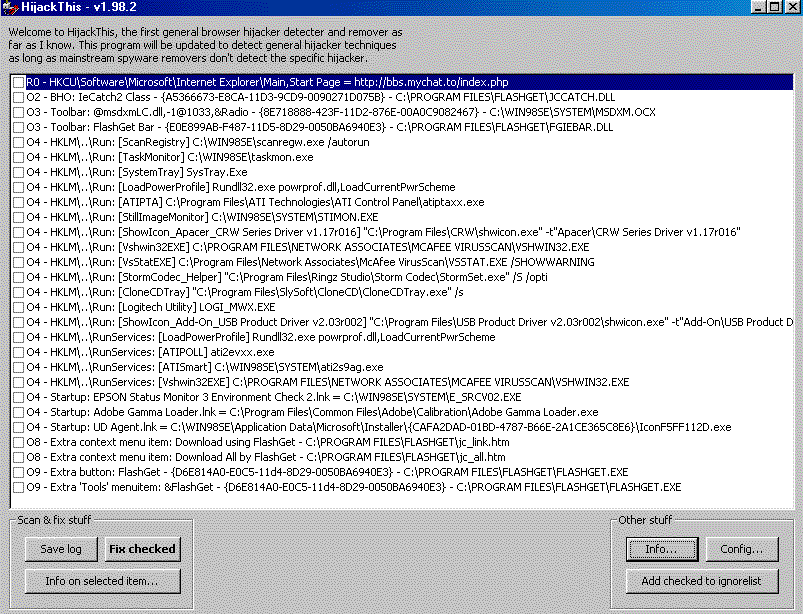Open the Config... settings
803x614 pixels.
coord(742,549)
